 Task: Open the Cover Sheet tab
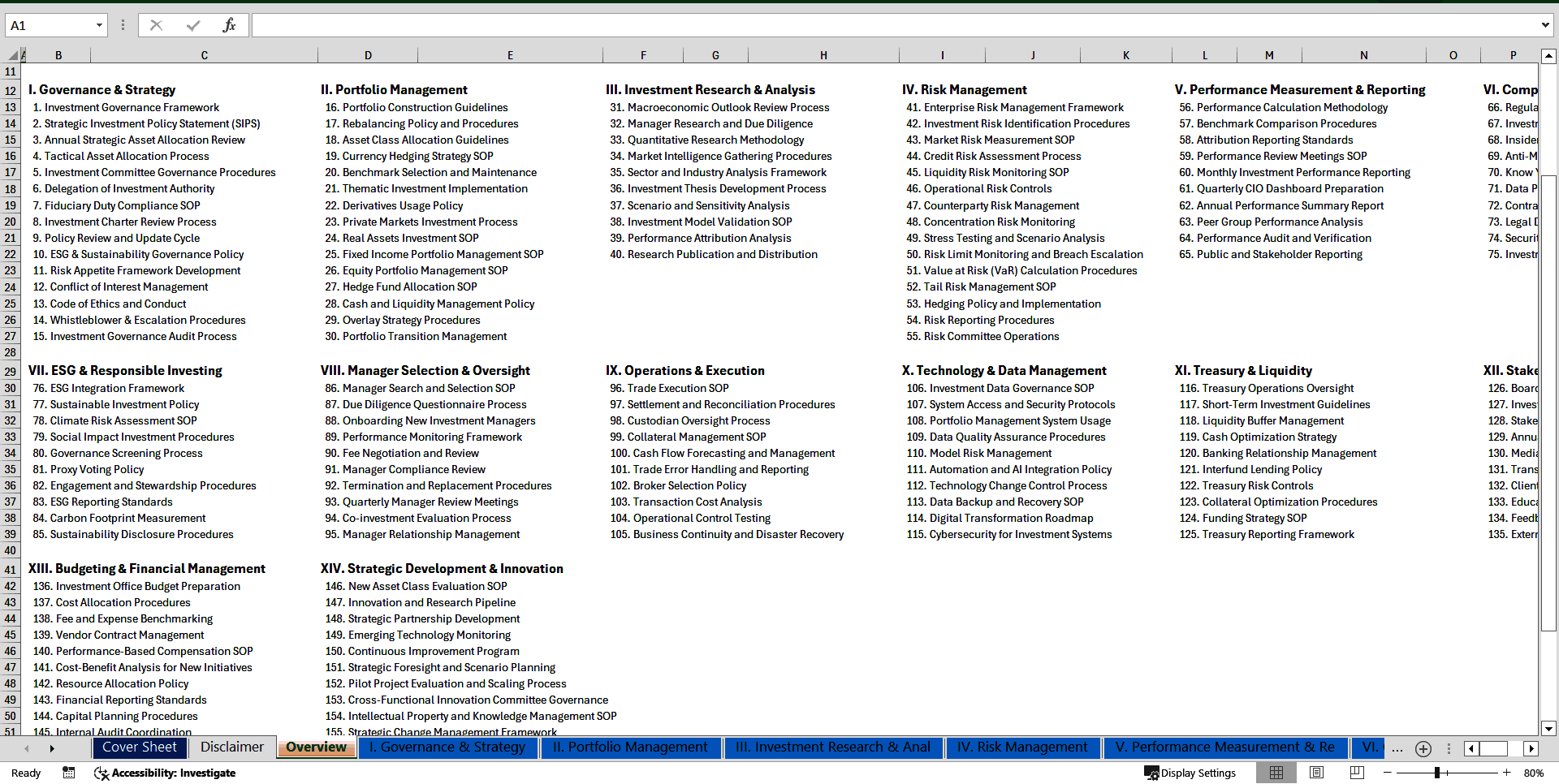pos(140,747)
